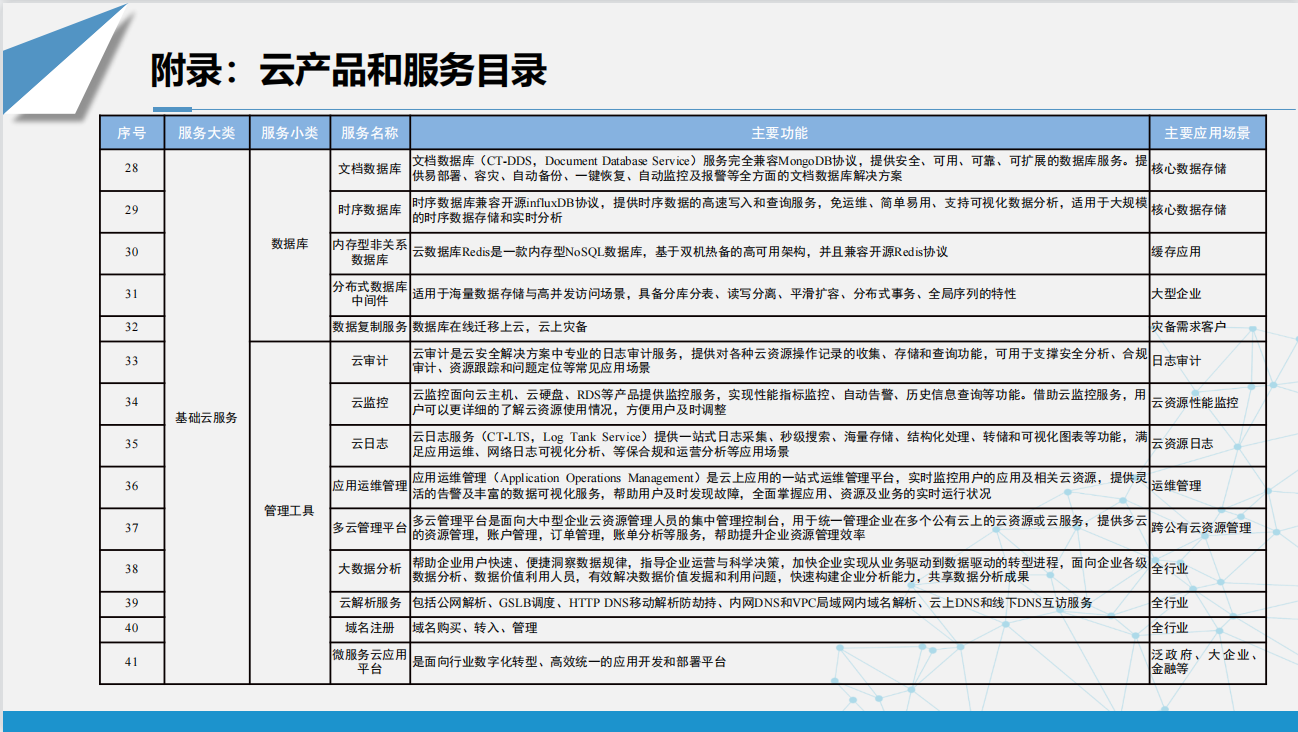The height and width of the screenshot is (732, 1298).
Task: Click the 缓存应用 scenario cell
Action: 1176,252
